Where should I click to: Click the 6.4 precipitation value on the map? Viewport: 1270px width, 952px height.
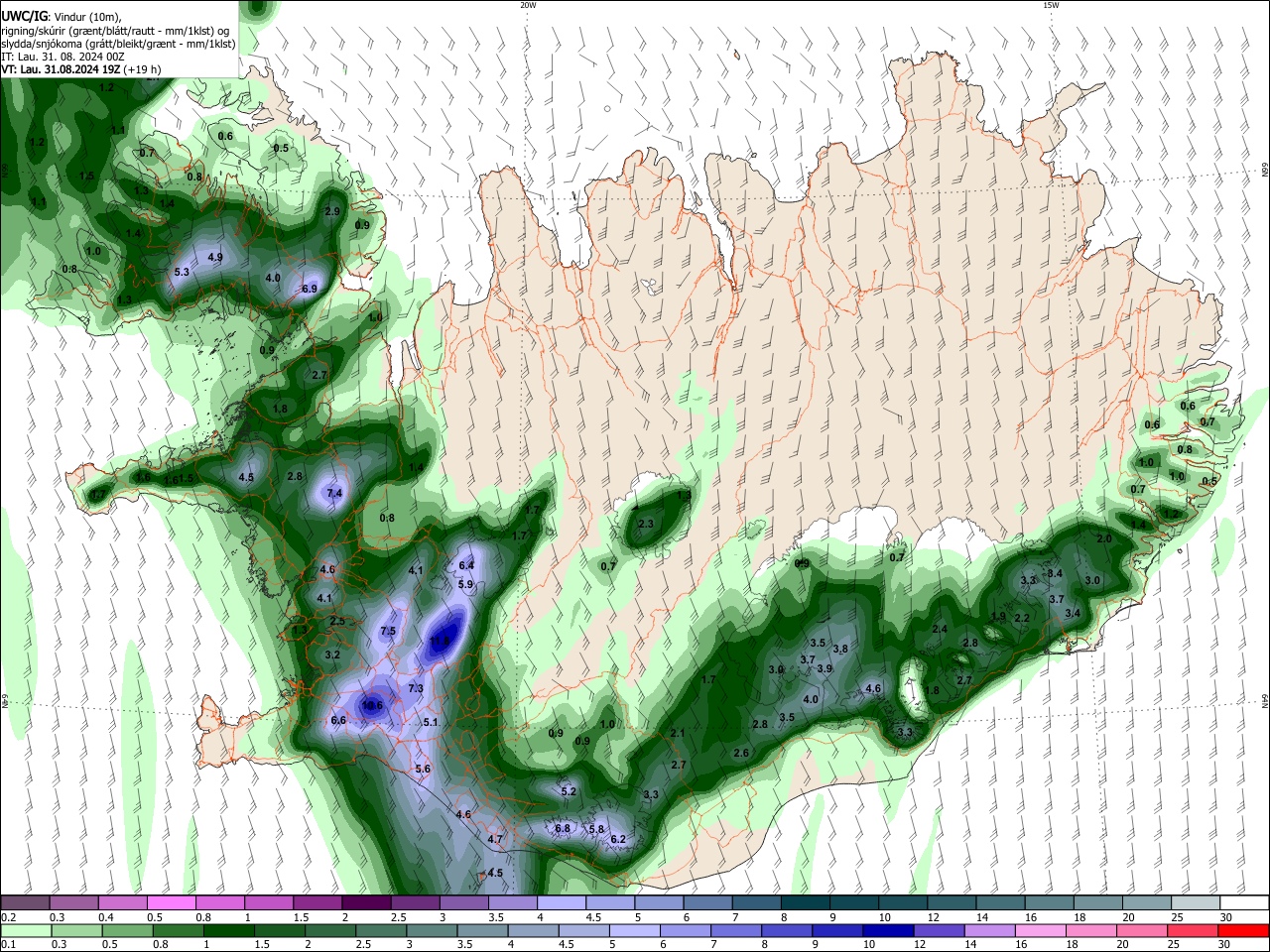(x=466, y=565)
